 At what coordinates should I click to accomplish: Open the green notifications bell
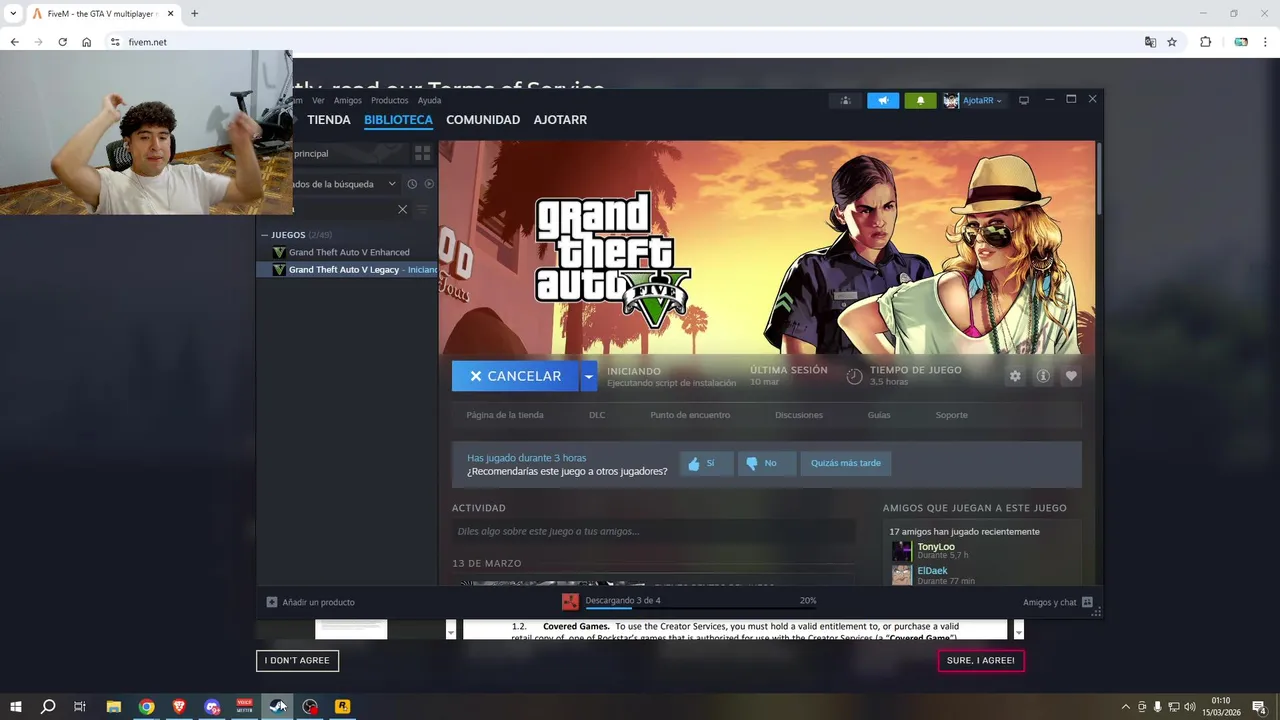click(920, 100)
